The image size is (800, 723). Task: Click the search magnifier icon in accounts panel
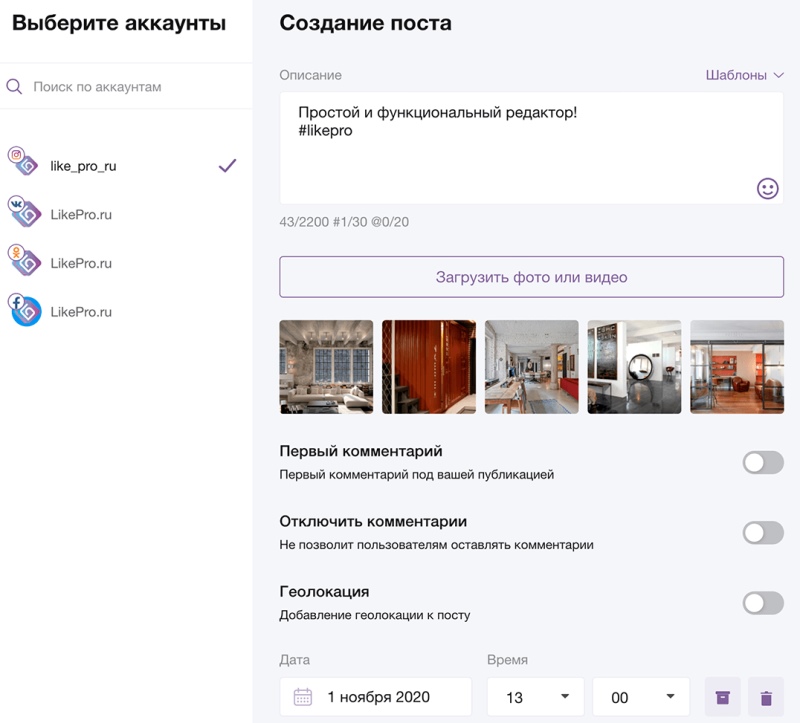click(x=14, y=86)
